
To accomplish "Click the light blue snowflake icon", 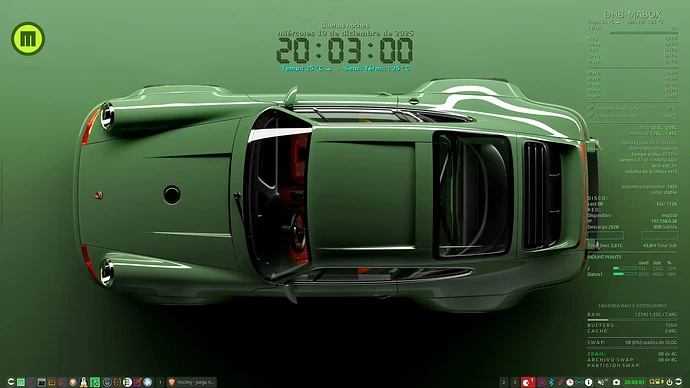I will click(x=147, y=382).
